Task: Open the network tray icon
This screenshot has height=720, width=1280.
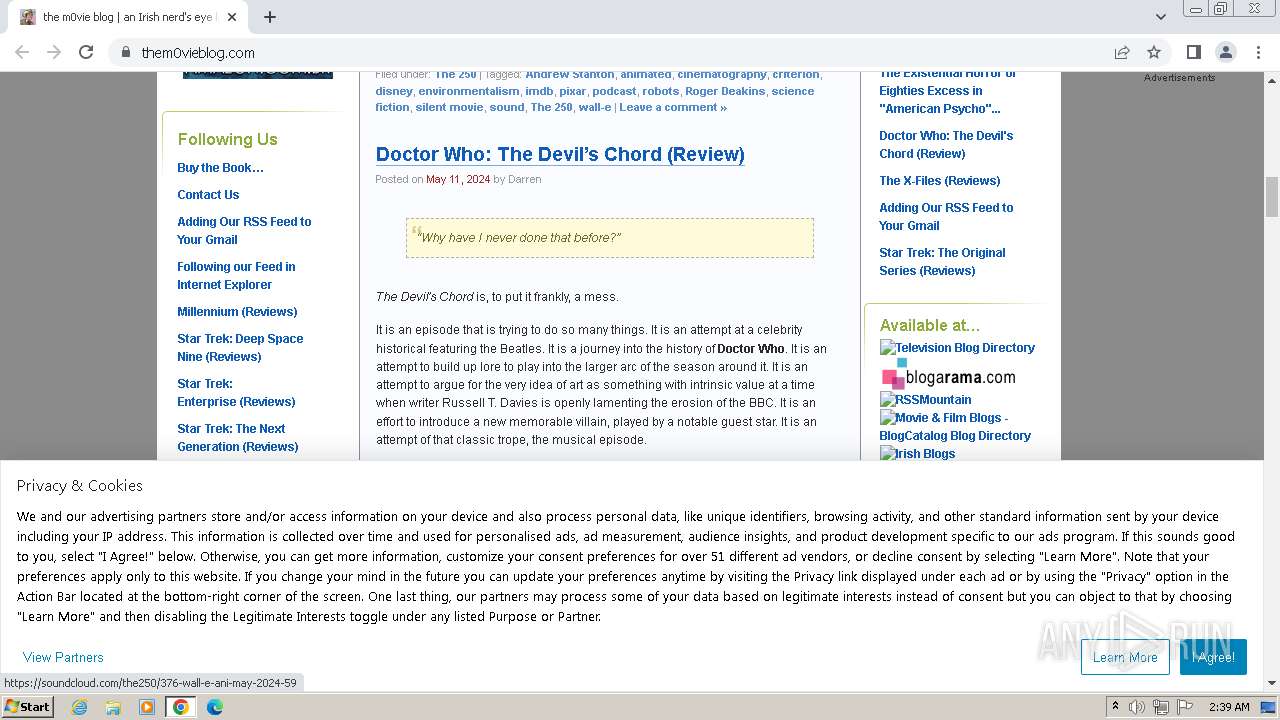Action: click(x=1161, y=707)
